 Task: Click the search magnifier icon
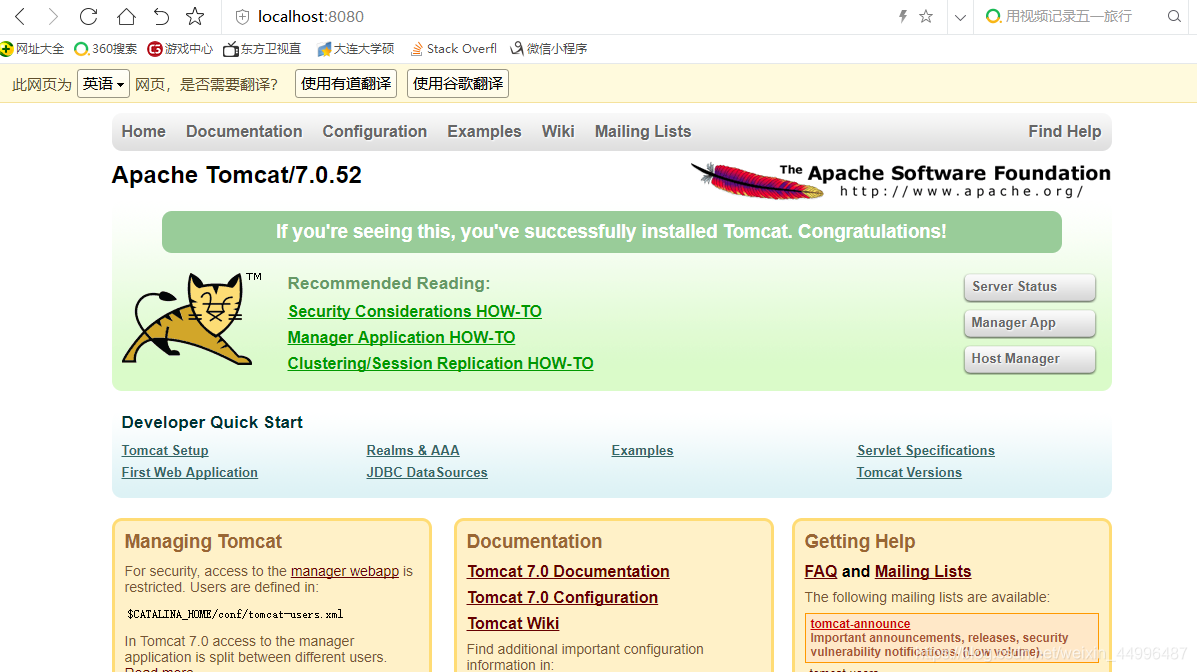pos(1174,16)
